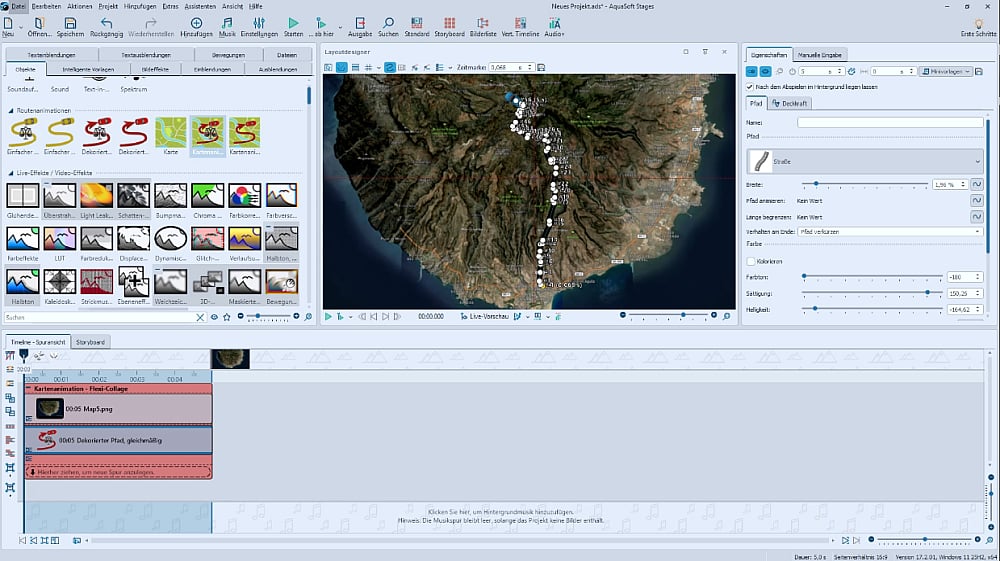
Task: Choose the LUT effect icon
Action: (x=59, y=240)
